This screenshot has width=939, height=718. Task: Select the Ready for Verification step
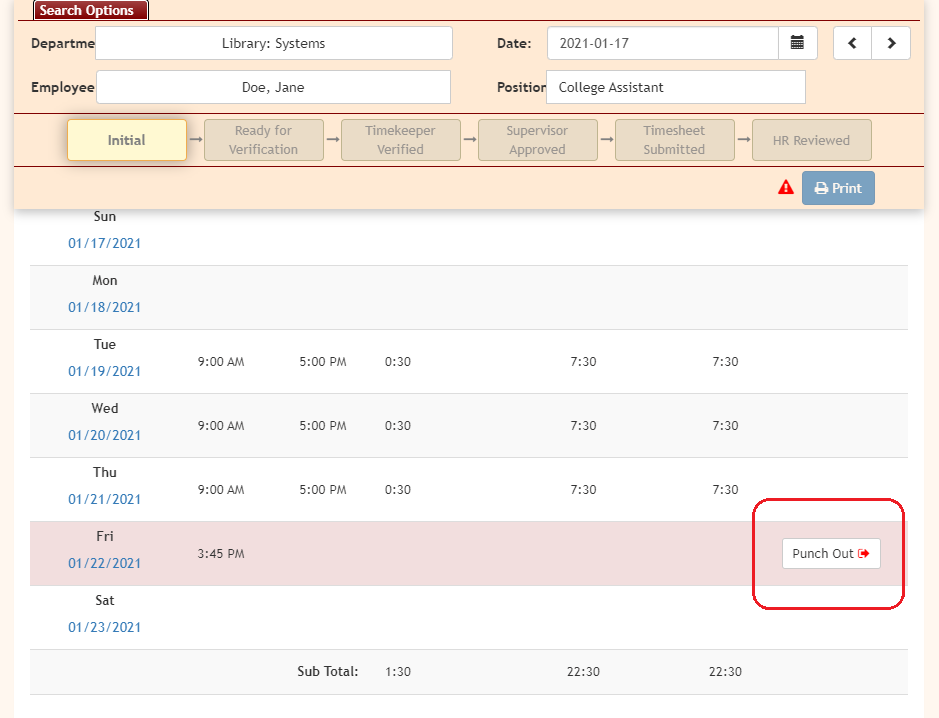point(264,140)
